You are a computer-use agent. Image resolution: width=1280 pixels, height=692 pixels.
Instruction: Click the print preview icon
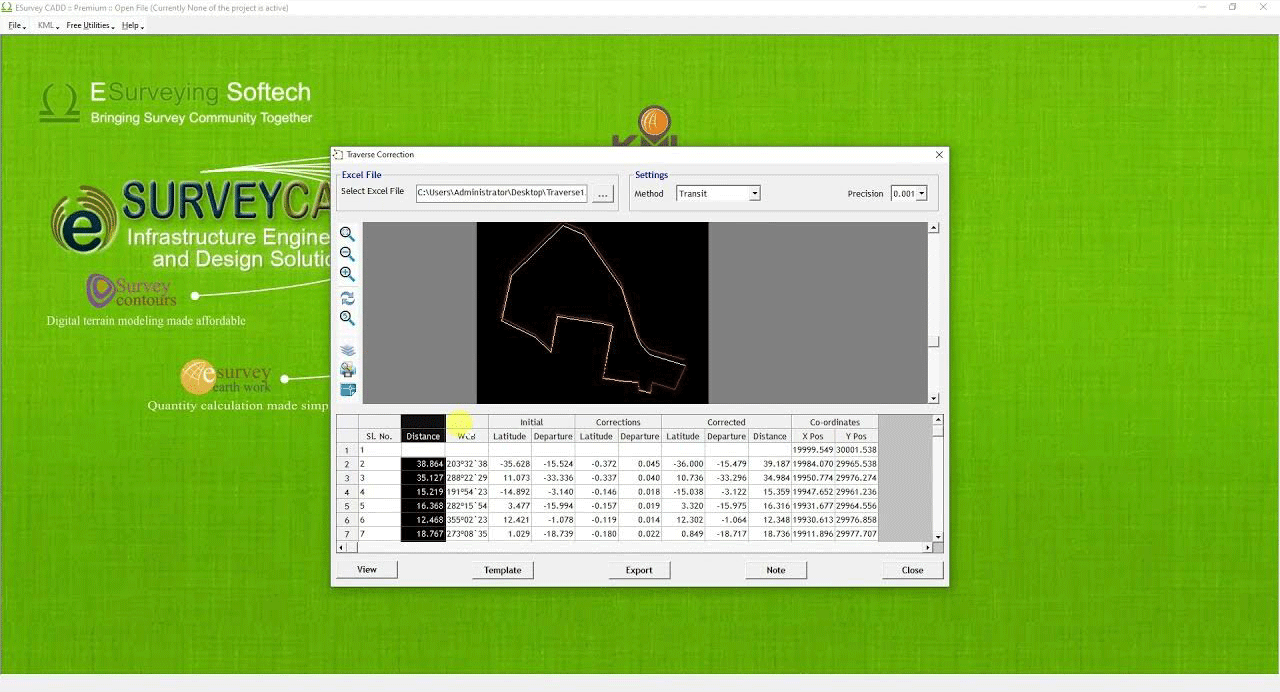click(347, 370)
